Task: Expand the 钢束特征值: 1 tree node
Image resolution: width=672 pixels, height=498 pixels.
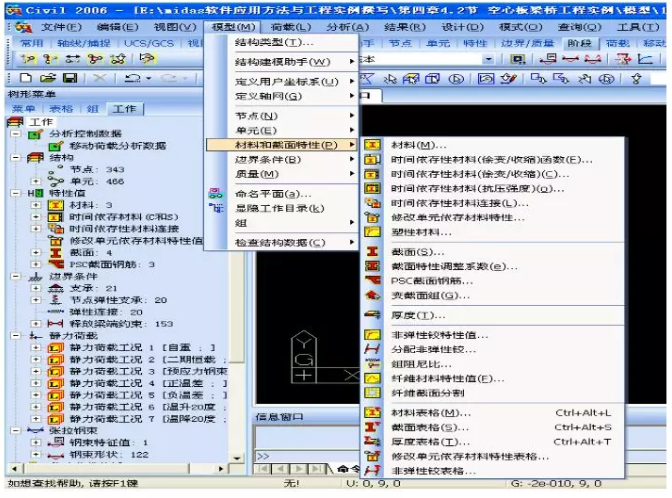Action: pos(36,442)
